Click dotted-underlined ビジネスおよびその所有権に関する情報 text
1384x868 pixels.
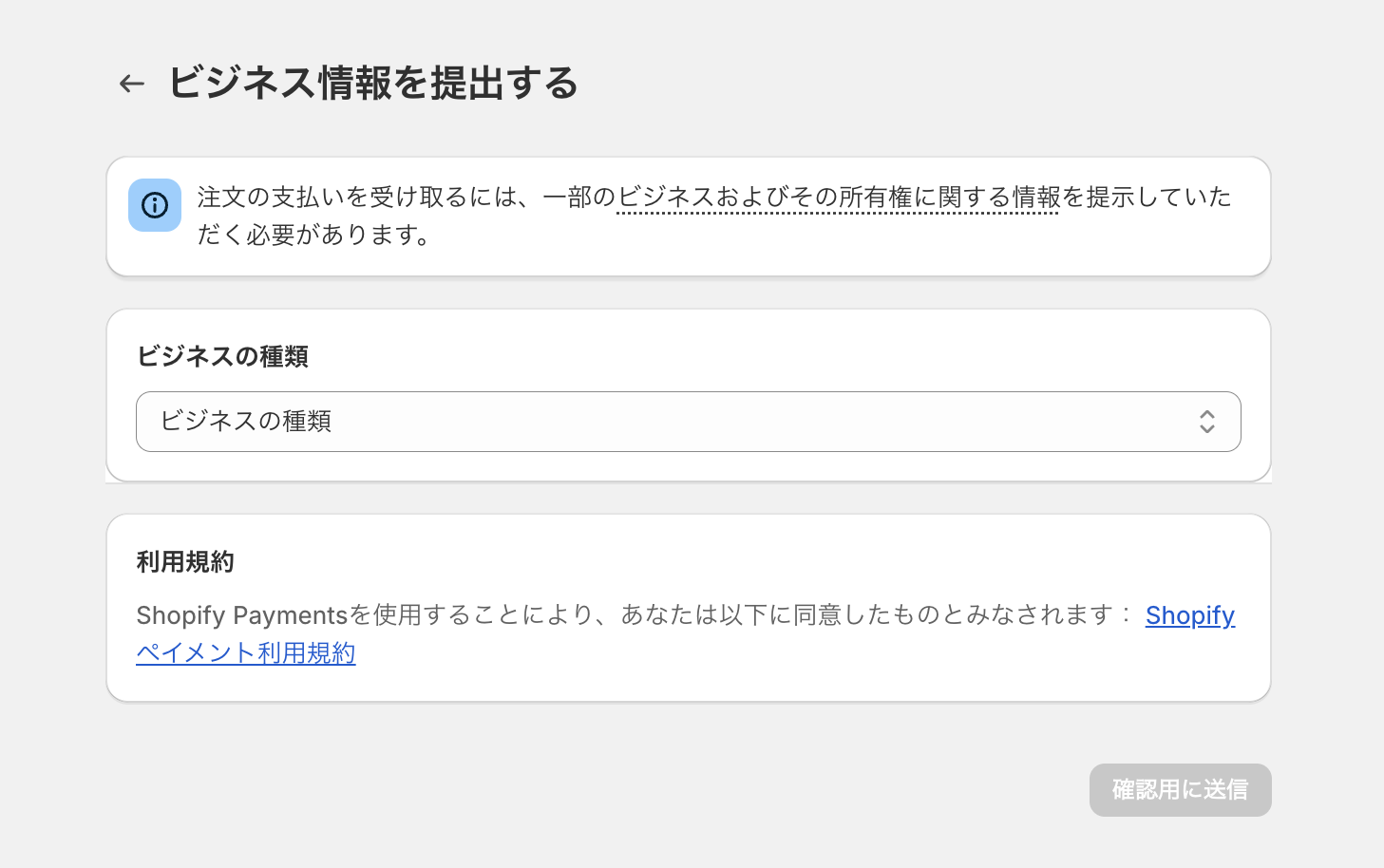coord(838,198)
